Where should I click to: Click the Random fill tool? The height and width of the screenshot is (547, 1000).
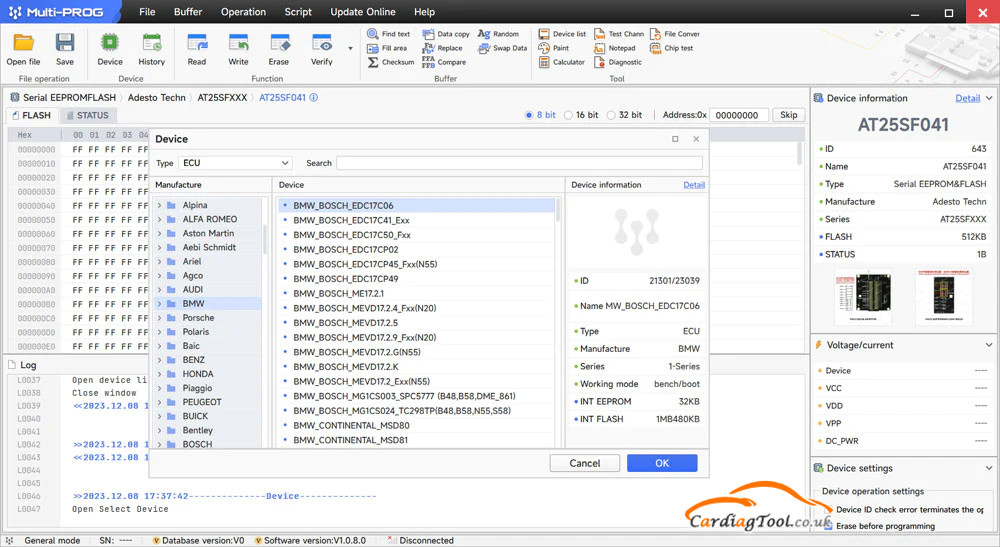[498, 34]
